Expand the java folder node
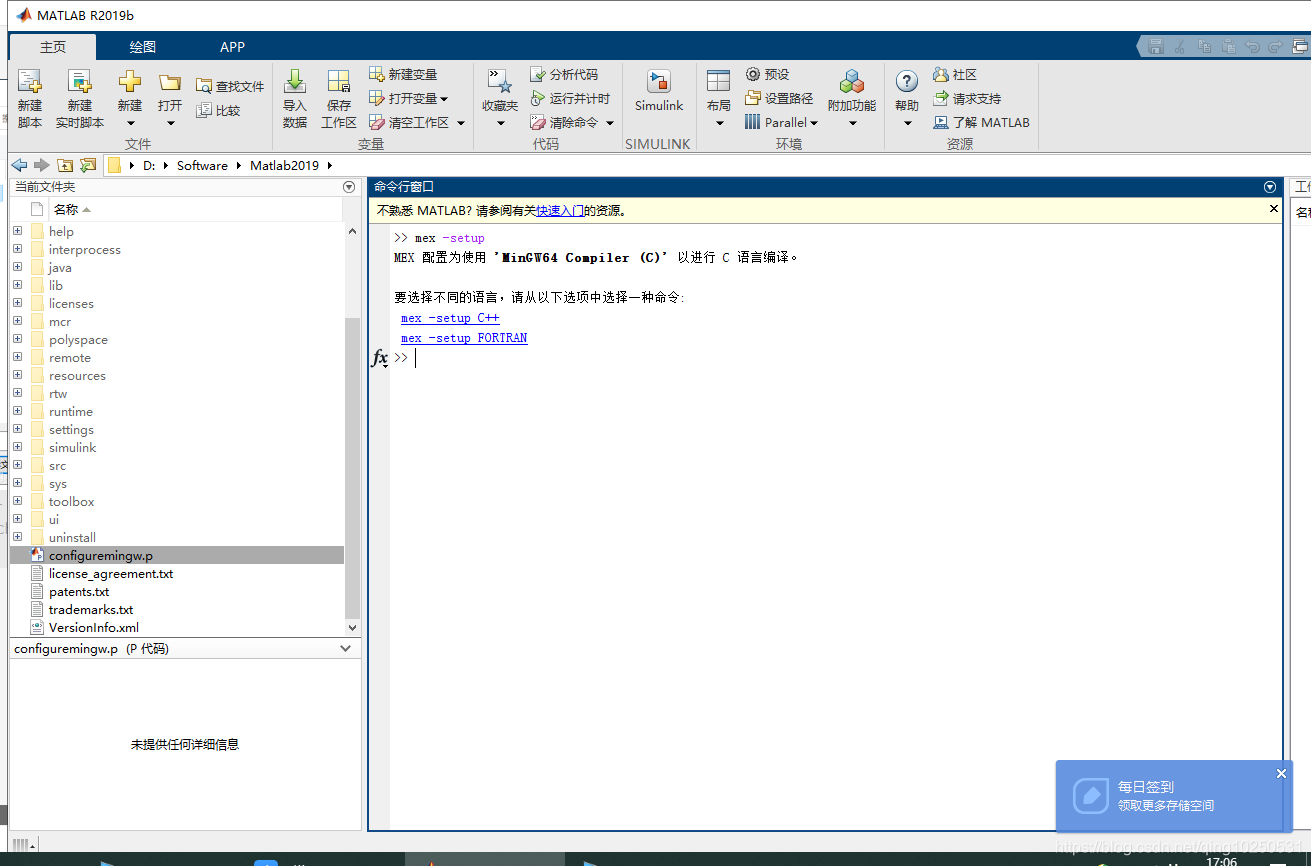Image resolution: width=1311 pixels, height=866 pixels. (x=17, y=267)
